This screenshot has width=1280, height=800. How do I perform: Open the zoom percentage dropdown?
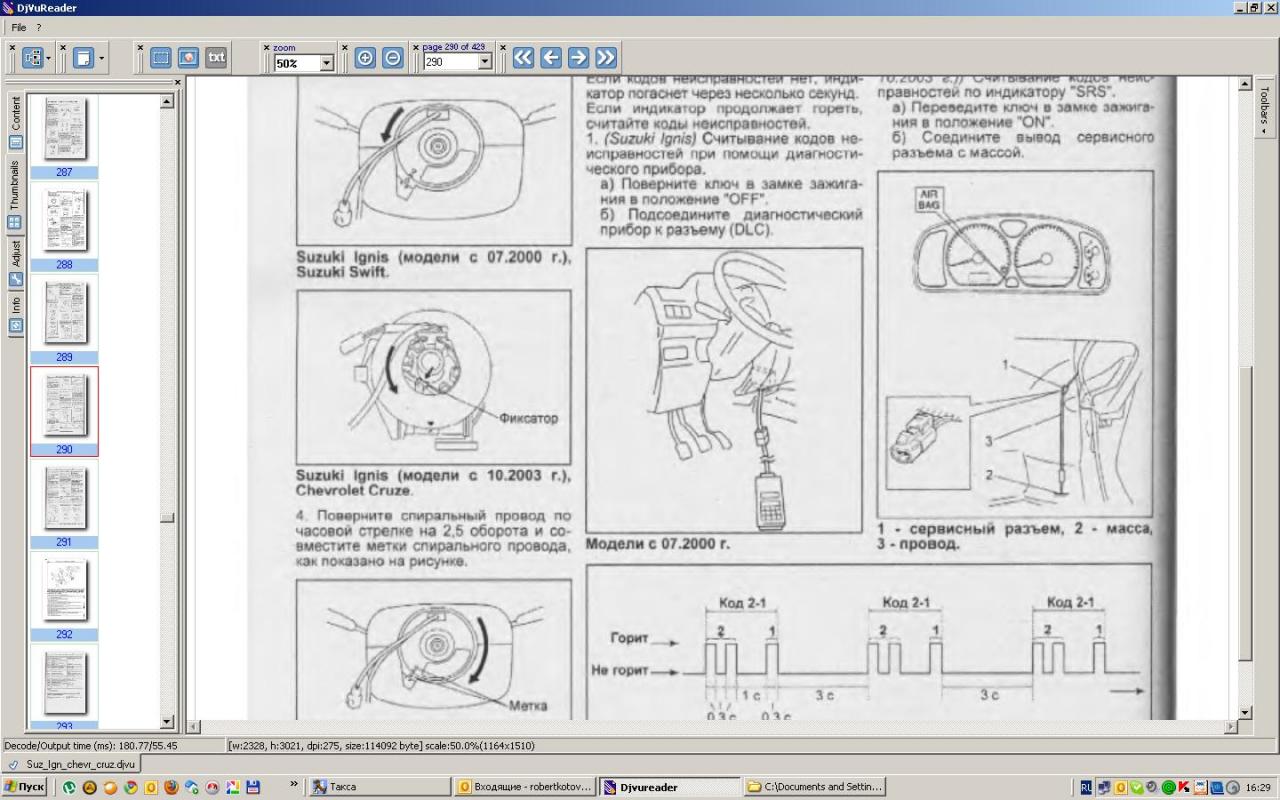(326, 63)
